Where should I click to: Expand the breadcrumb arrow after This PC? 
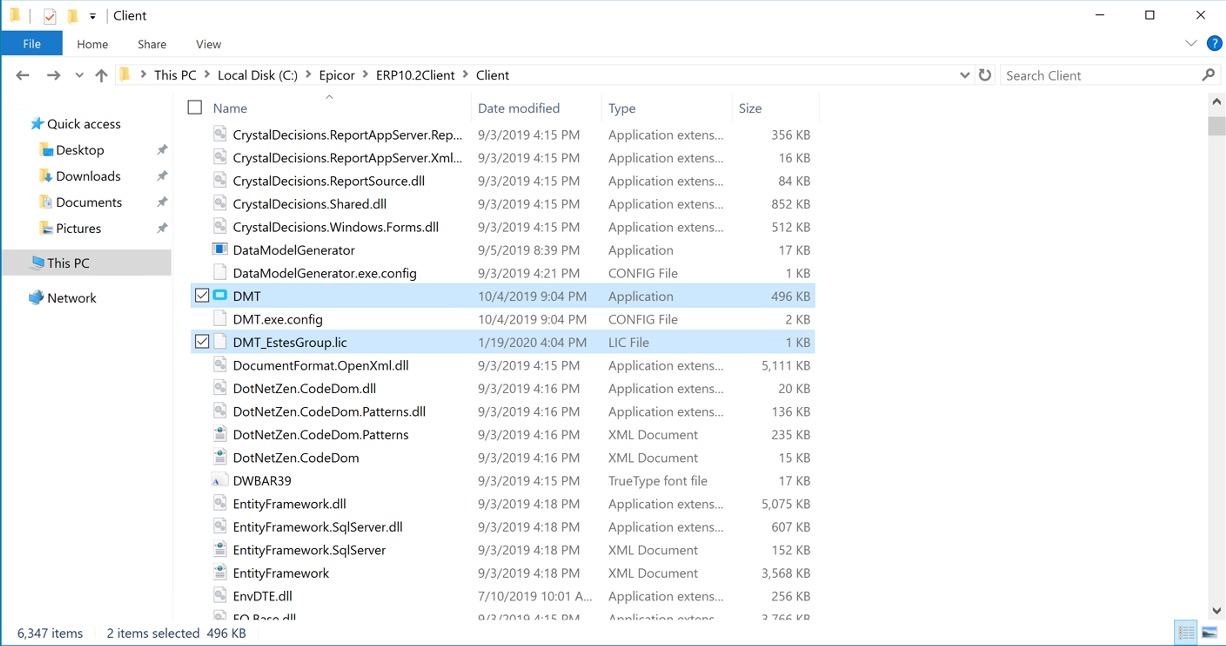click(x=207, y=75)
